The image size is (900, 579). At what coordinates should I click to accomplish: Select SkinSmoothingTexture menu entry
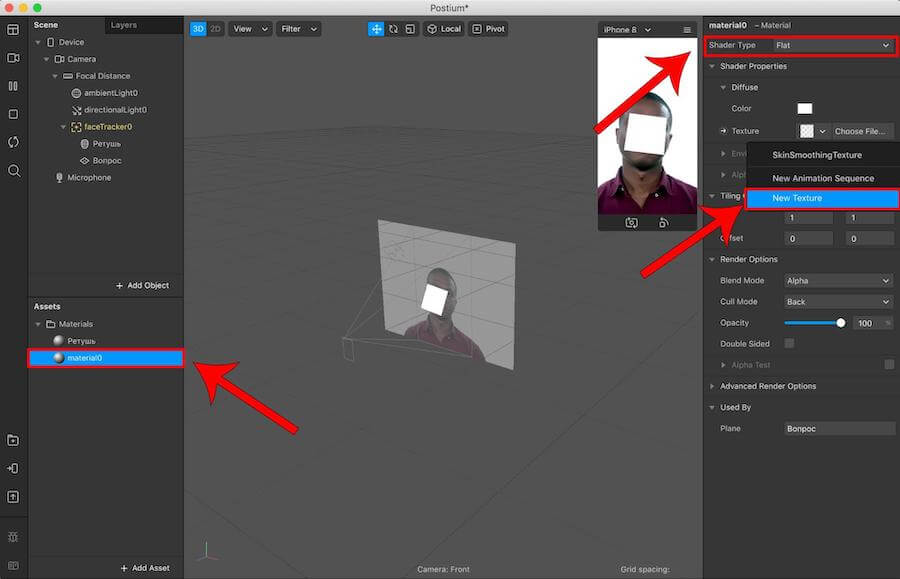coord(816,155)
